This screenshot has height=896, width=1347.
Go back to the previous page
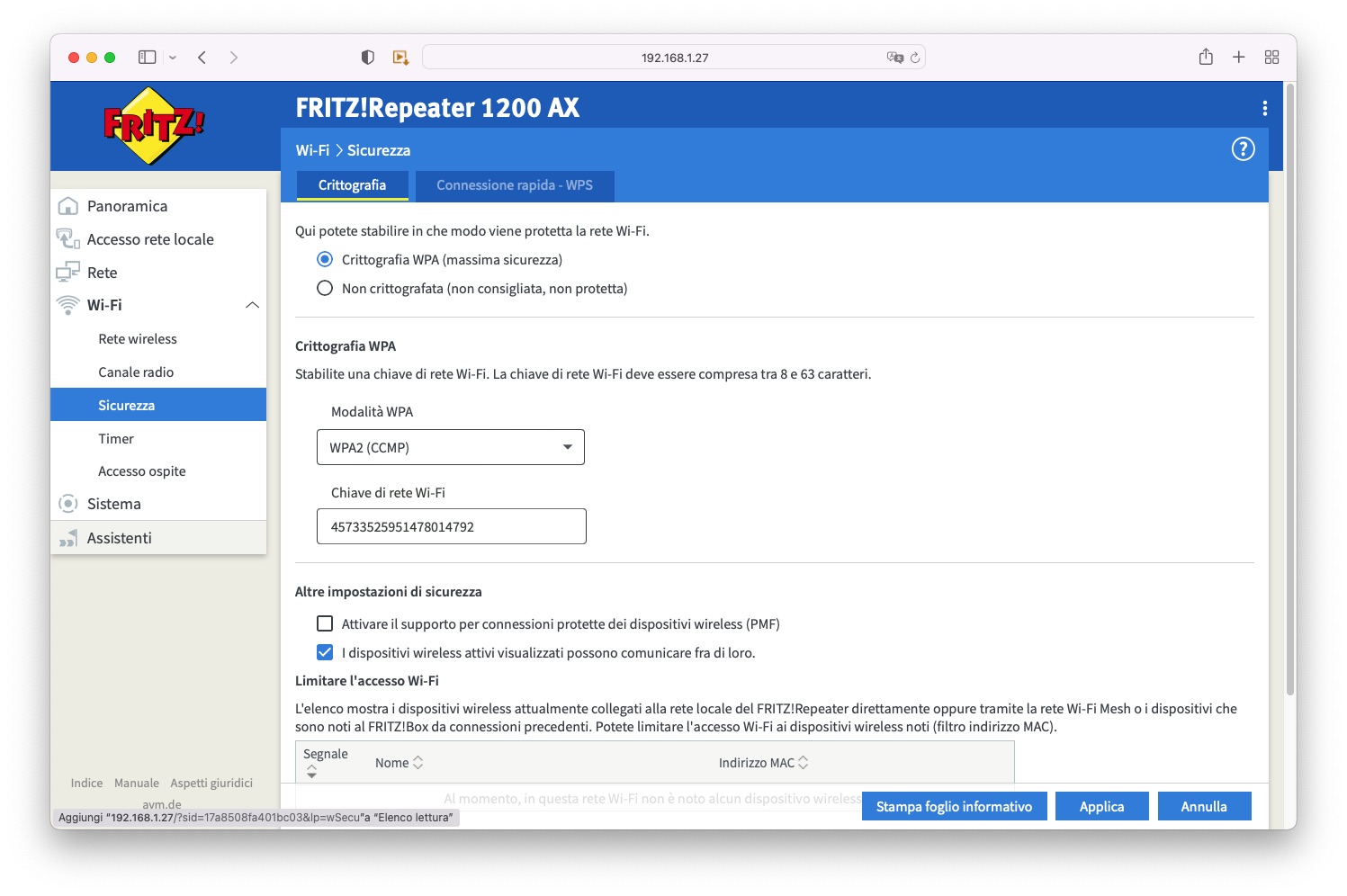coord(202,58)
